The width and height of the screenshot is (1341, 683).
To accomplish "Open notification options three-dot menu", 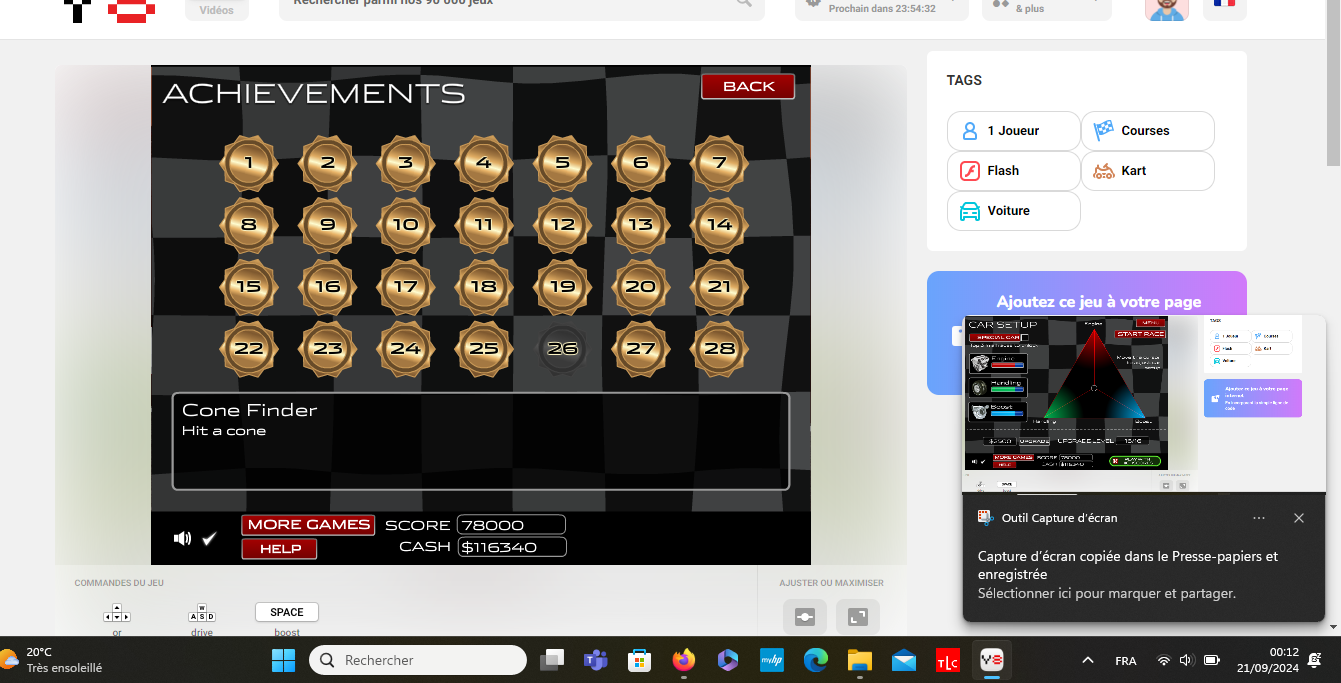I will (1259, 518).
